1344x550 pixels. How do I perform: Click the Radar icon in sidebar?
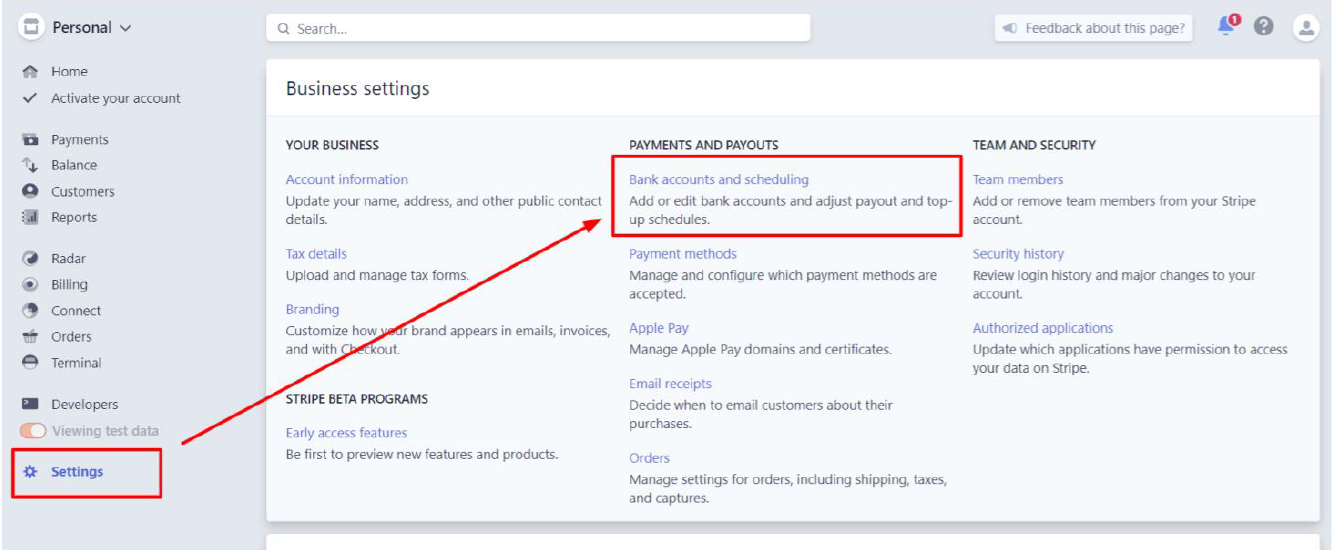coord(30,259)
